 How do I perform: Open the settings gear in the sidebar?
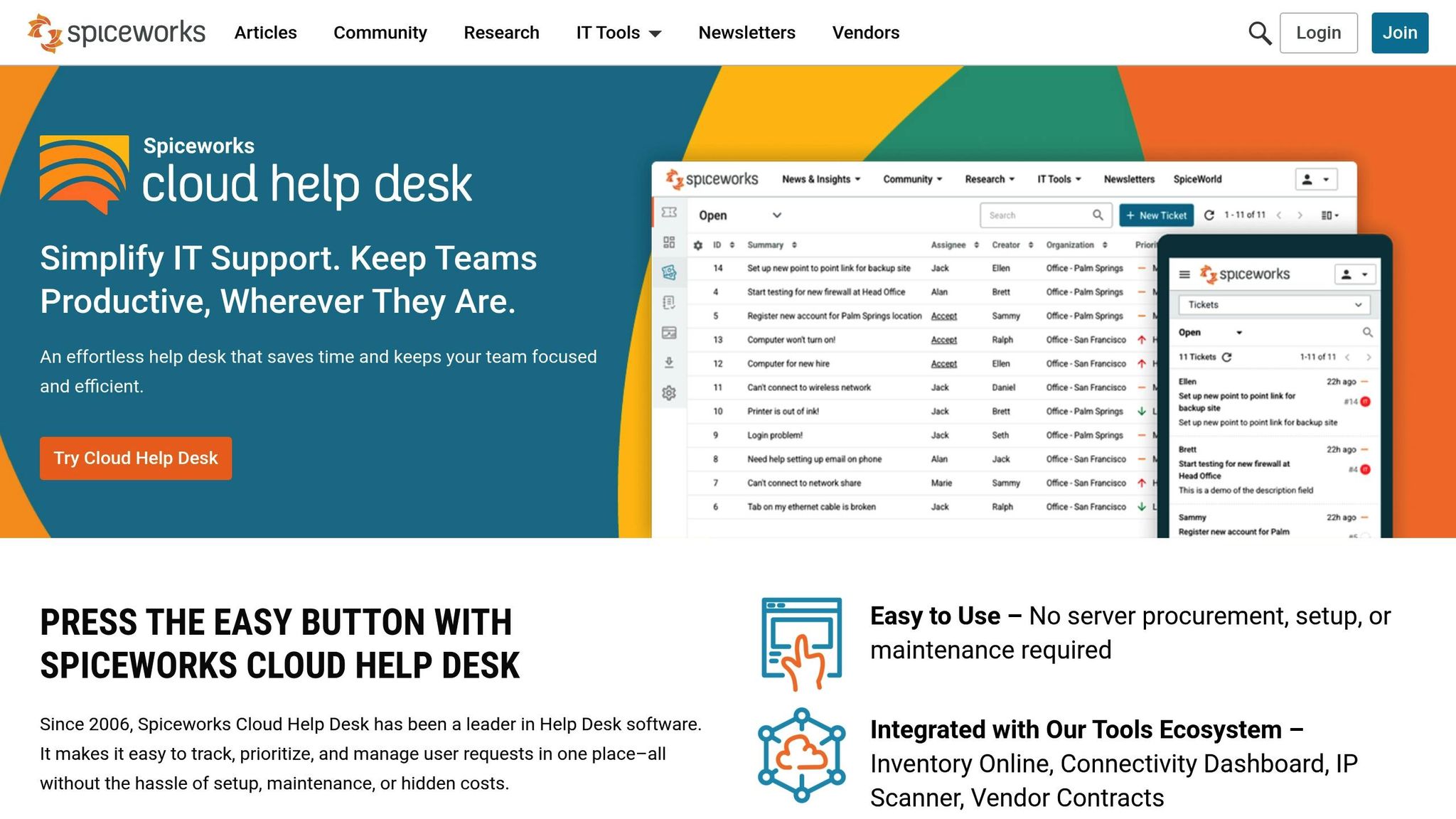point(668,392)
